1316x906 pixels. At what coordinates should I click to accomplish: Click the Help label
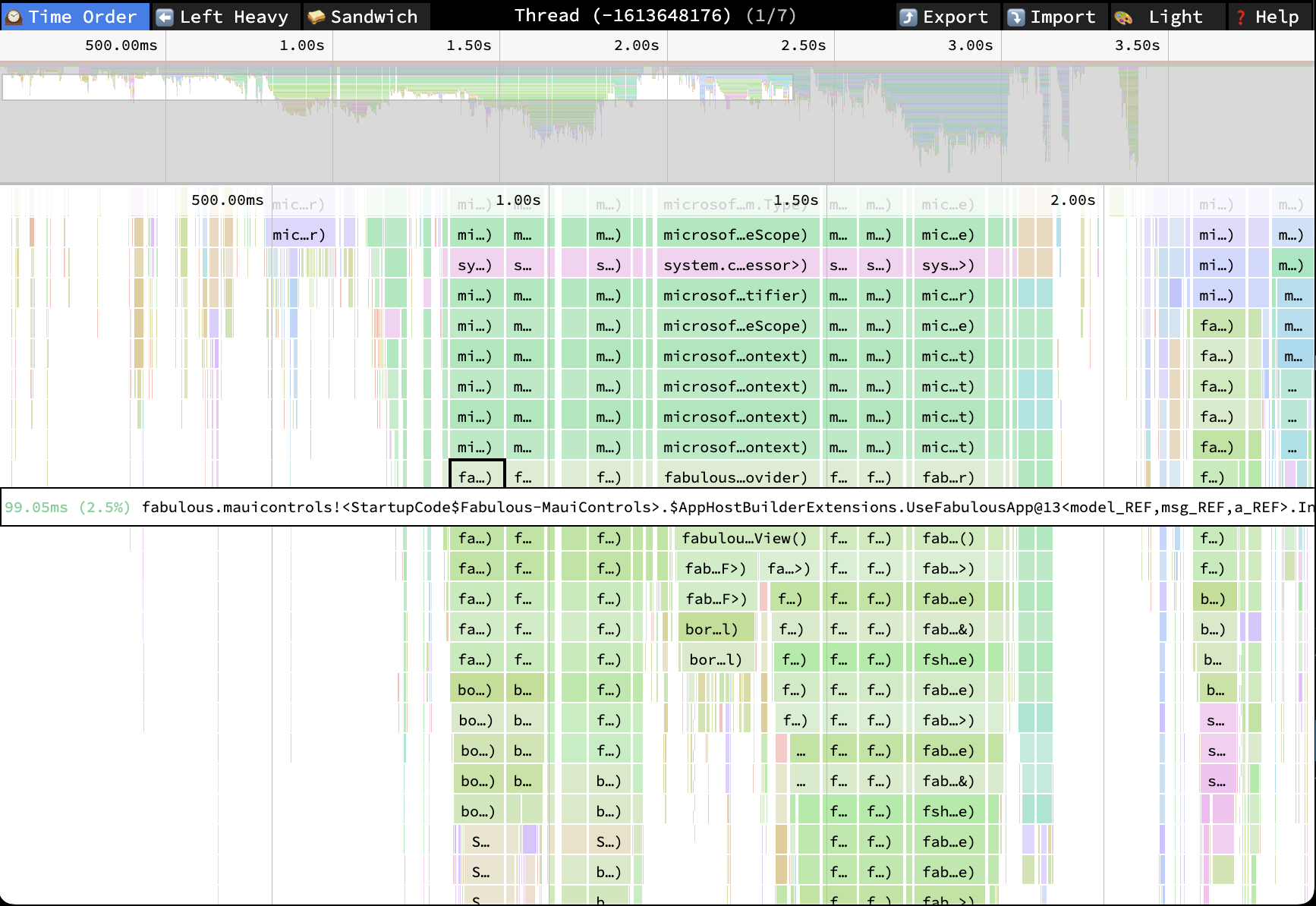1278,16
